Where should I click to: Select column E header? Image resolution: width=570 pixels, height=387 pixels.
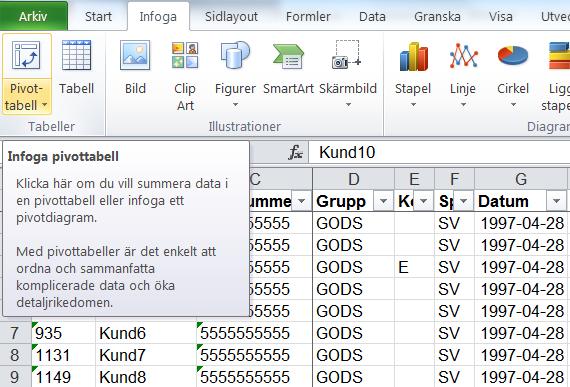415,179
